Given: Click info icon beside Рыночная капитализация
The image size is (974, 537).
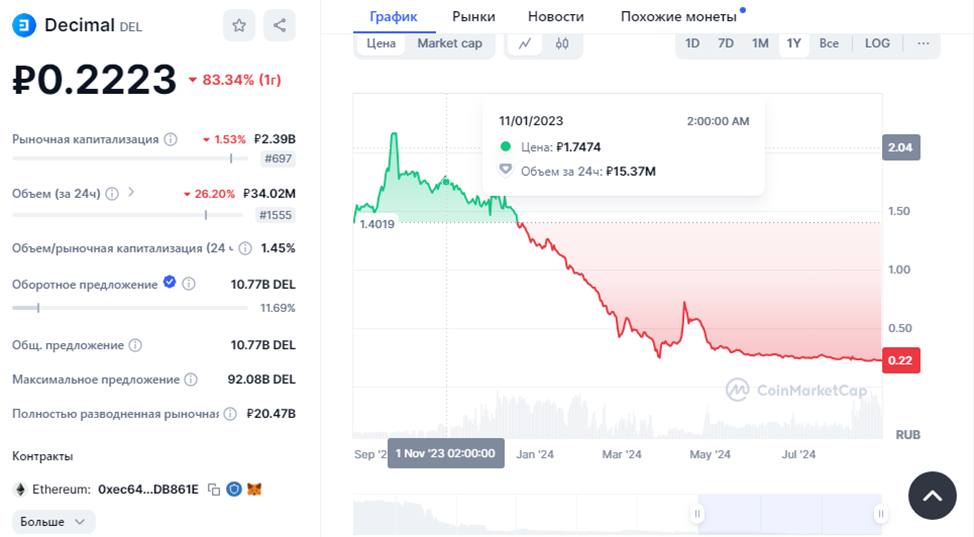Looking at the screenshot, I should tap(171, 139).
